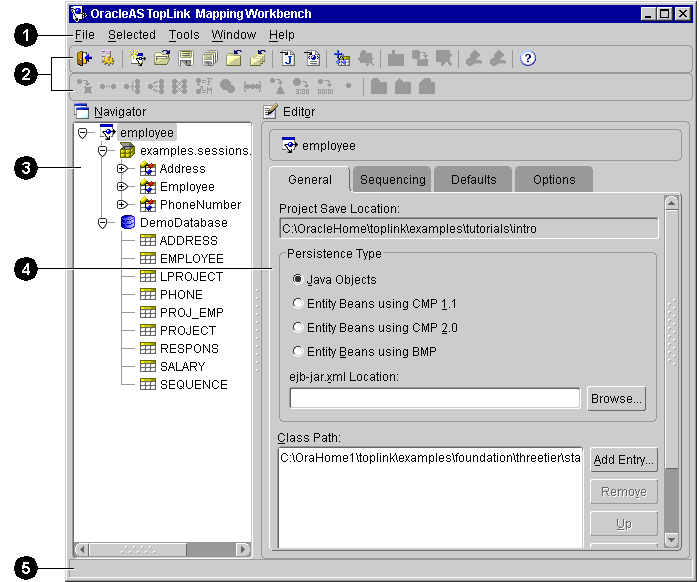Open Preferences via the gear toolbar icon
Image resolution: width=700 pixels, height=582 pixels.
pyautogui.click(x=108, y=58)
